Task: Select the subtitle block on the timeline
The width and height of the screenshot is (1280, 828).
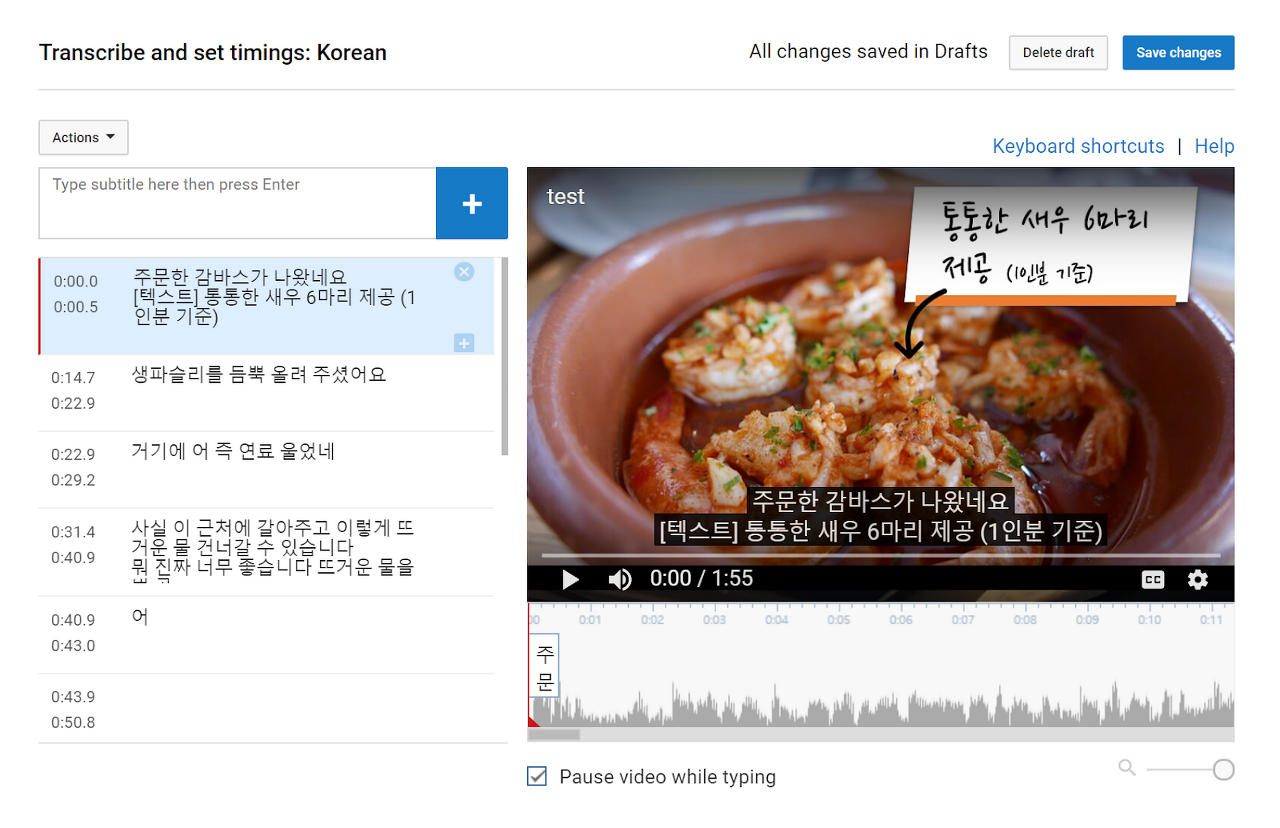Action: [544, 666]
